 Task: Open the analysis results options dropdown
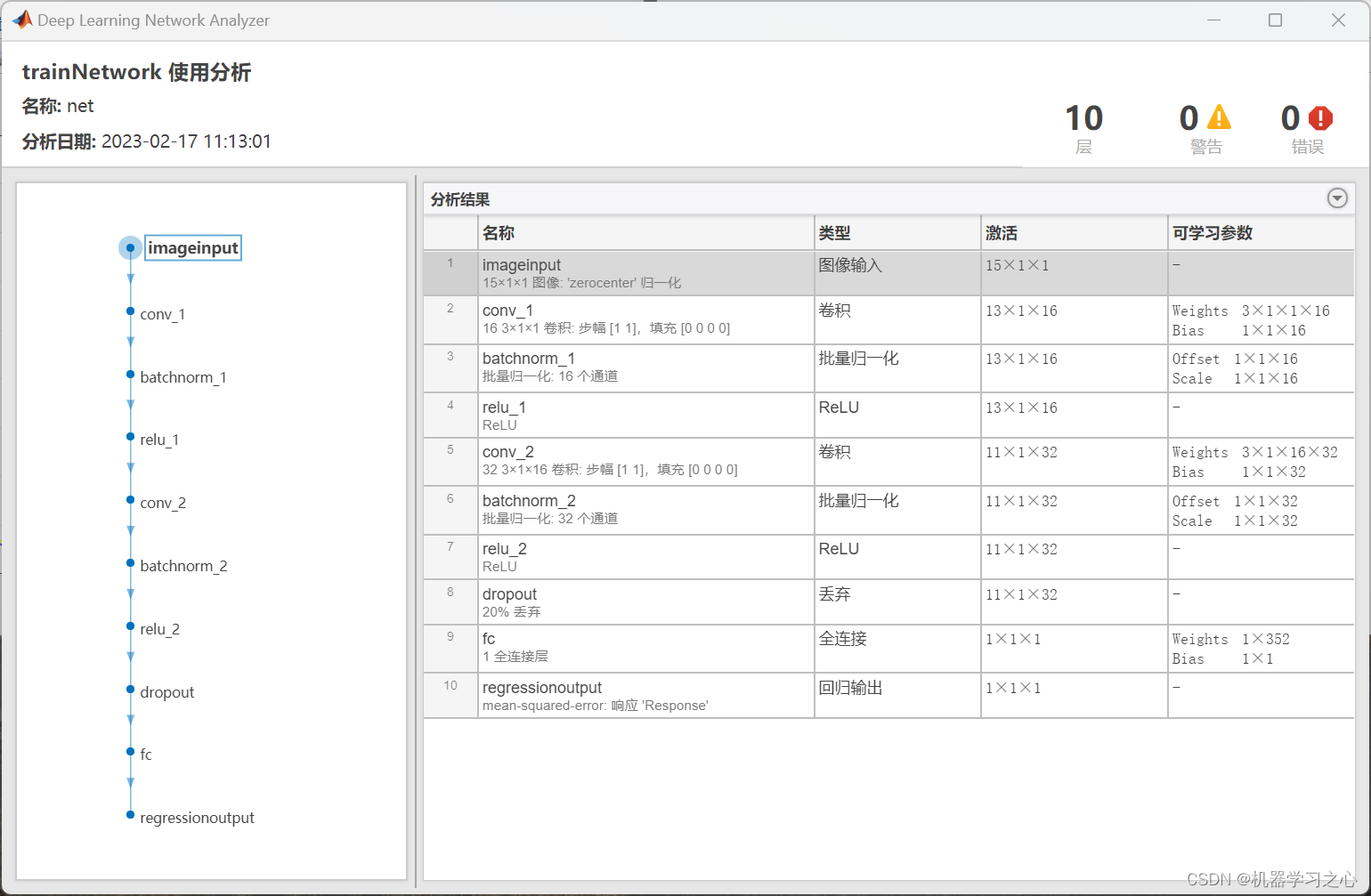pyautogui.click(x=1337, y=198)
